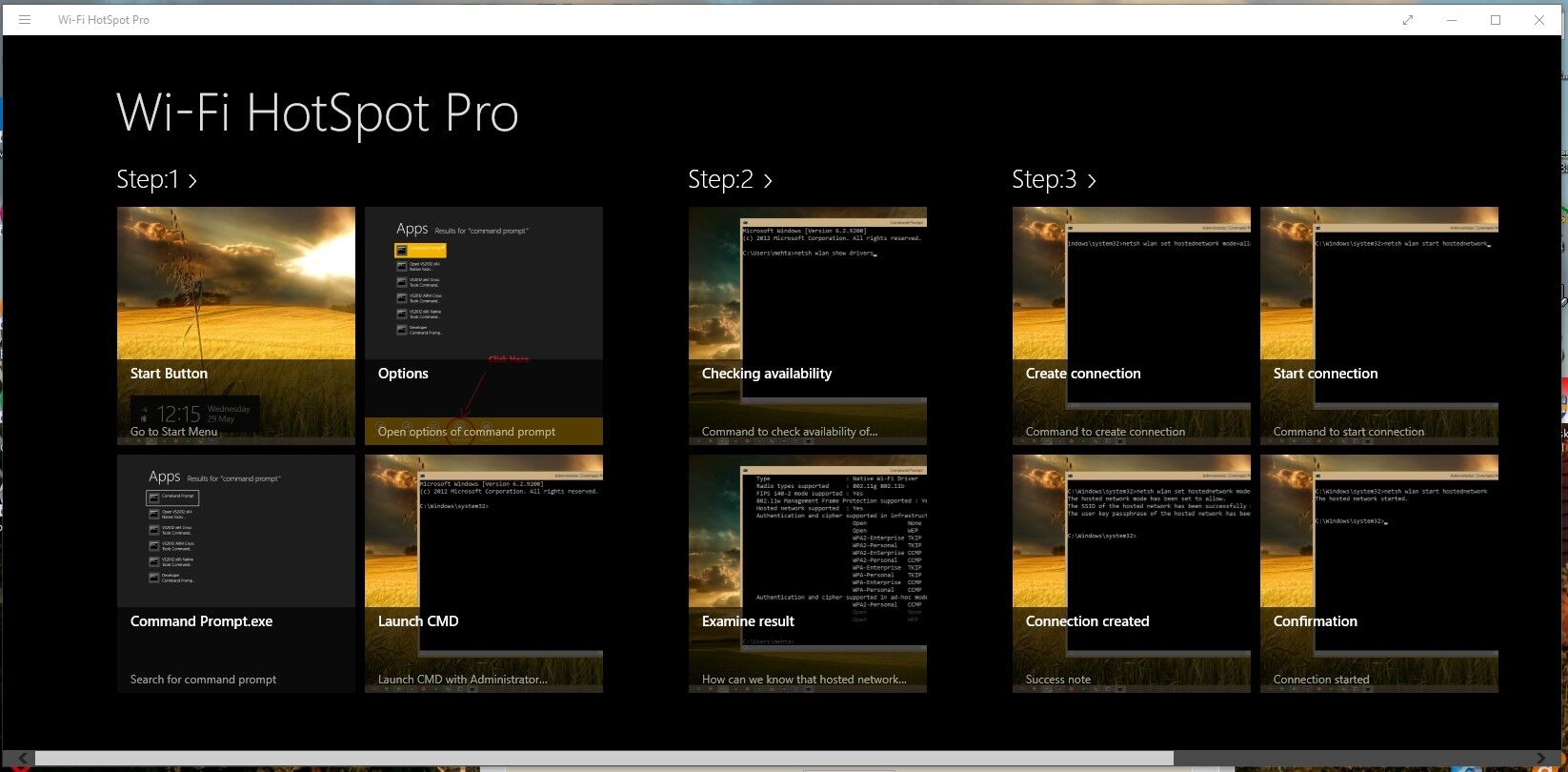Open the Step:3 group header
Viewport: 1568px width, 772px height.
[x=1055, y=179]
